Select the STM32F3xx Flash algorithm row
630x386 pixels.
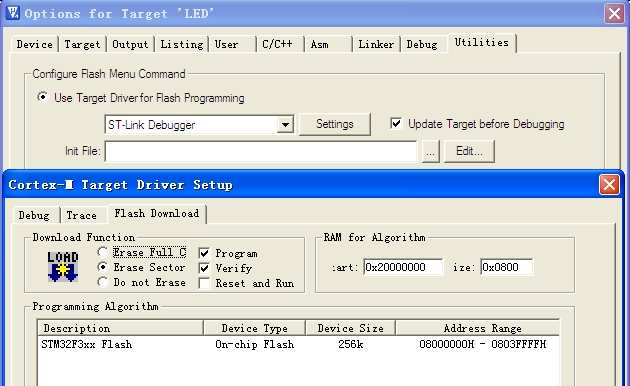pyautogui.click(x=298, y=344)
